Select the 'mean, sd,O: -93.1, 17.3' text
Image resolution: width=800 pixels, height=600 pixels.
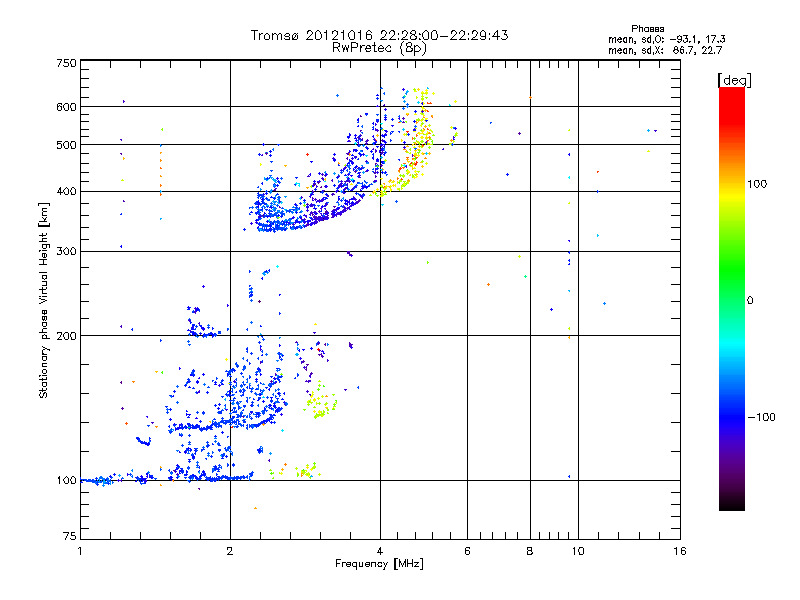[666, 39]
